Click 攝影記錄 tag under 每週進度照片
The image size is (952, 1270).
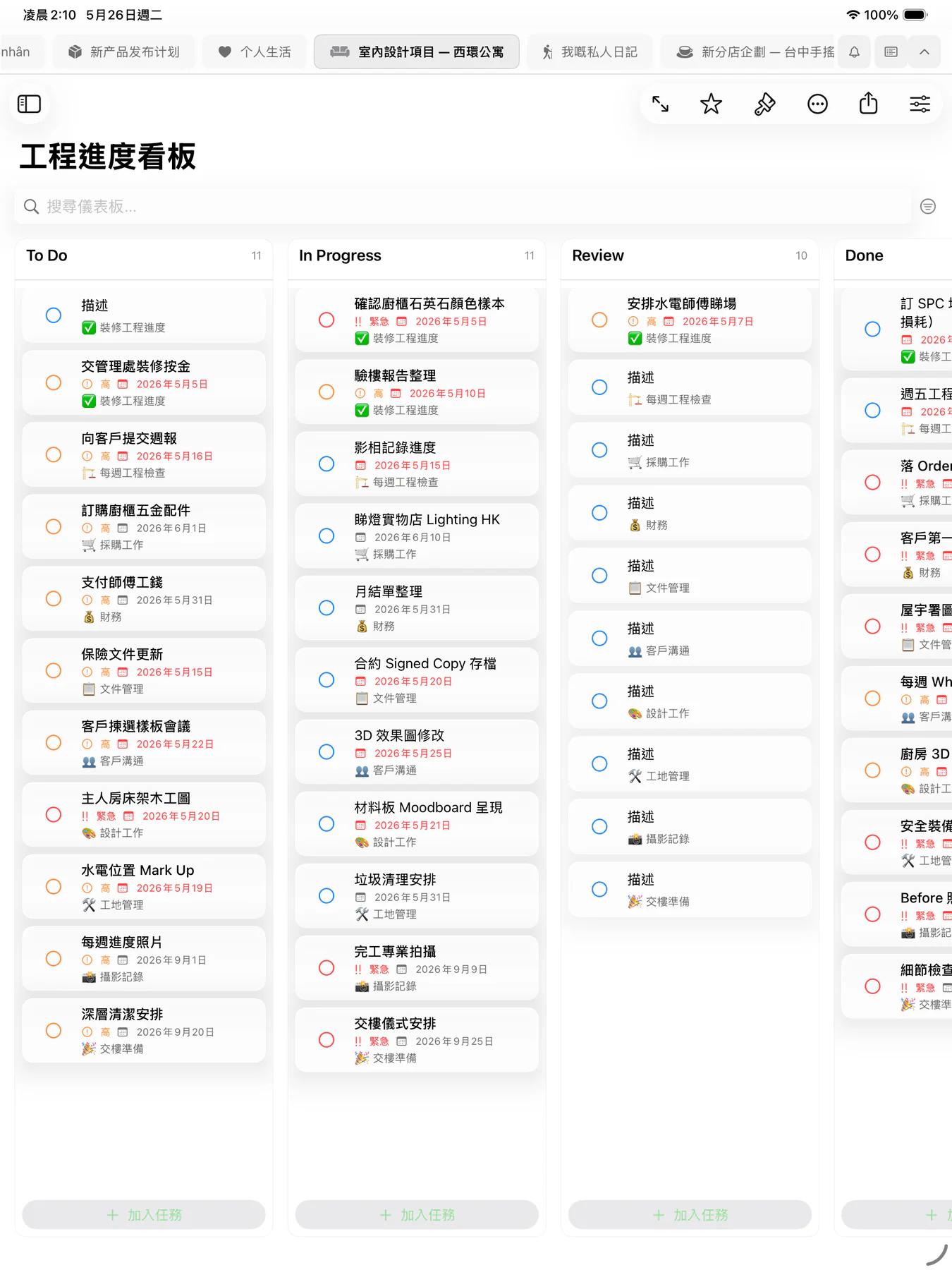(x=113, y=976)
